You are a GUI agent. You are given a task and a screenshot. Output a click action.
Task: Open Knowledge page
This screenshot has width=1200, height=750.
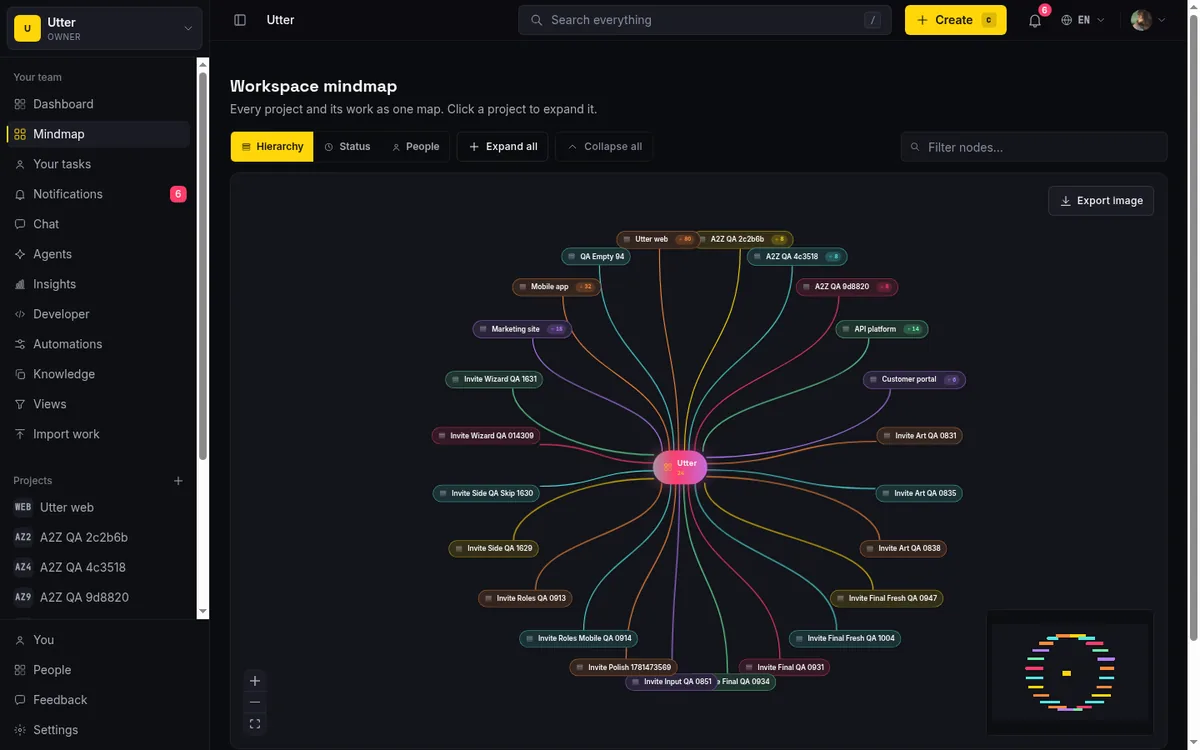coord(98,374)
